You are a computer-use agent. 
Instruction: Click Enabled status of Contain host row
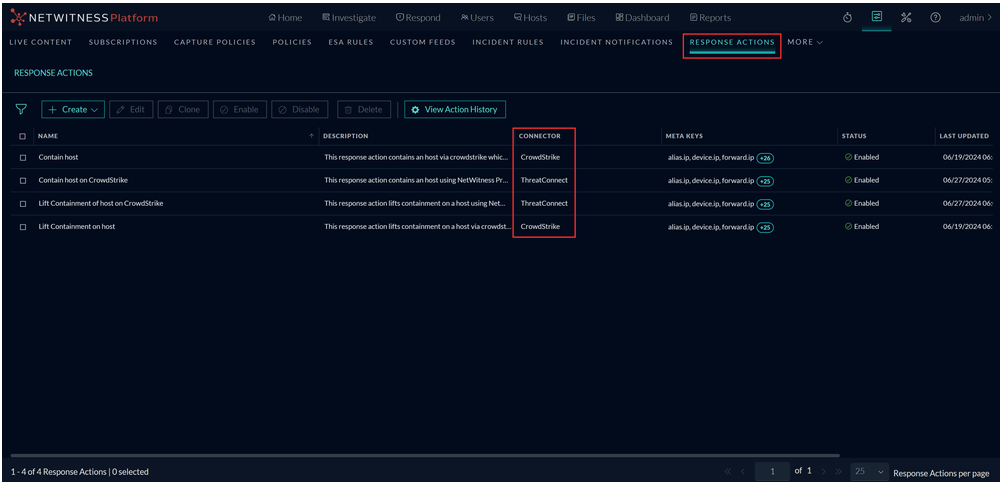pyautogui.click(x=862, y=157)
